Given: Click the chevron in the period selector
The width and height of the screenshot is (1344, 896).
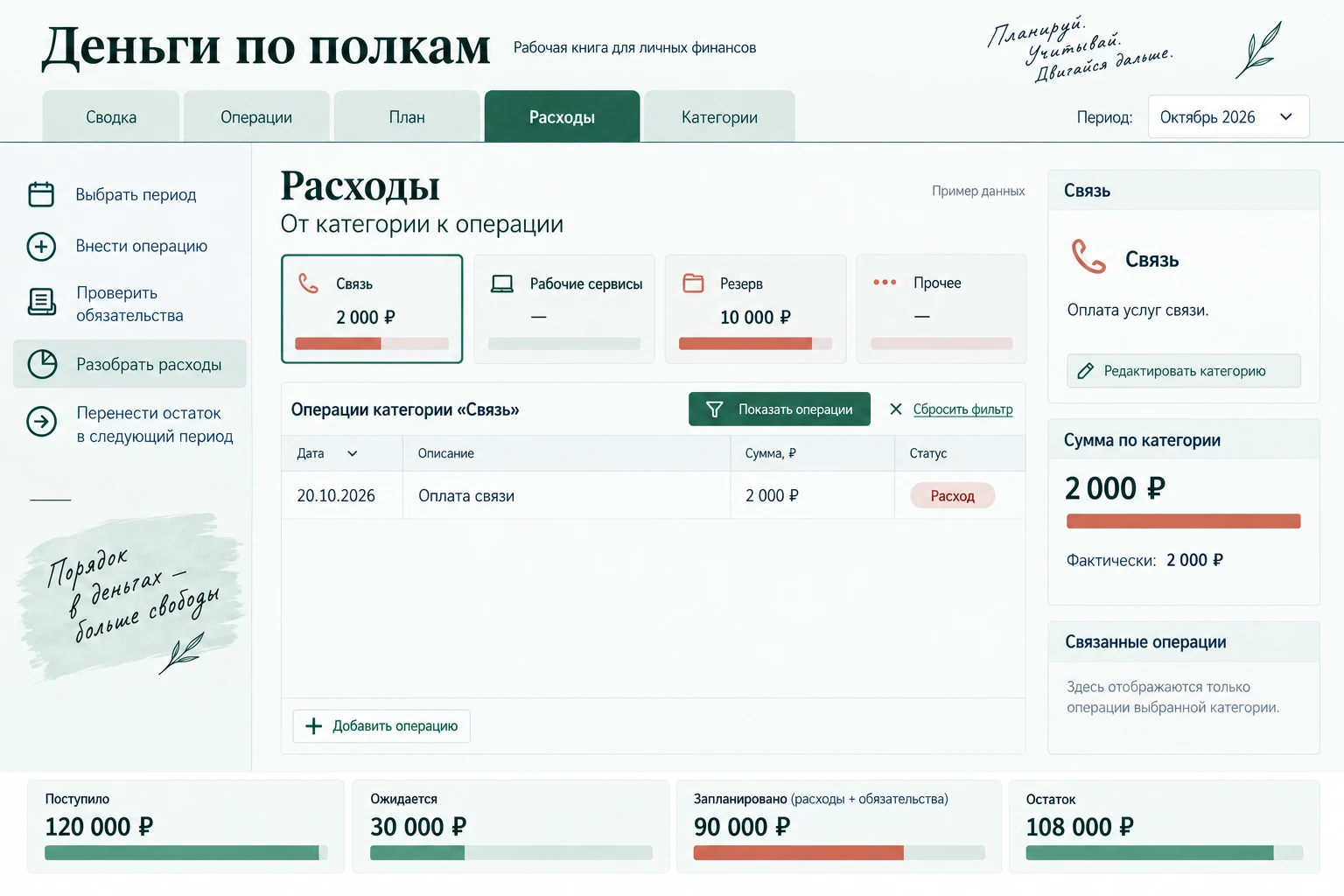Looking at the screenshot, I should [1285, 117].
